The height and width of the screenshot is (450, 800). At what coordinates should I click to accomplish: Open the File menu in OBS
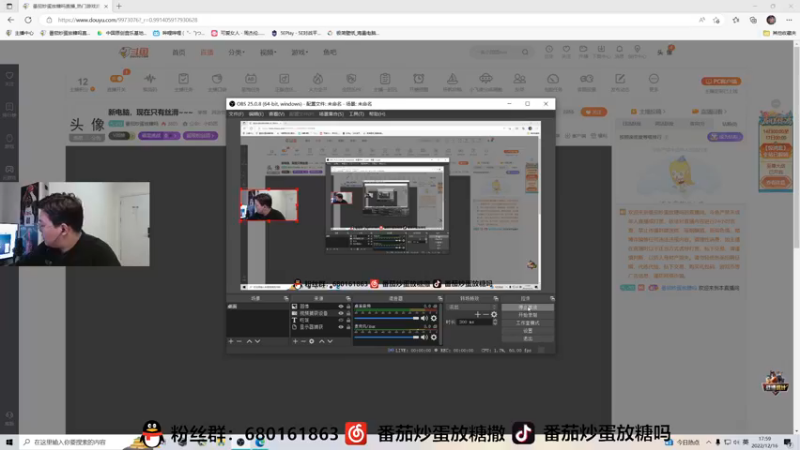(236, 114)
